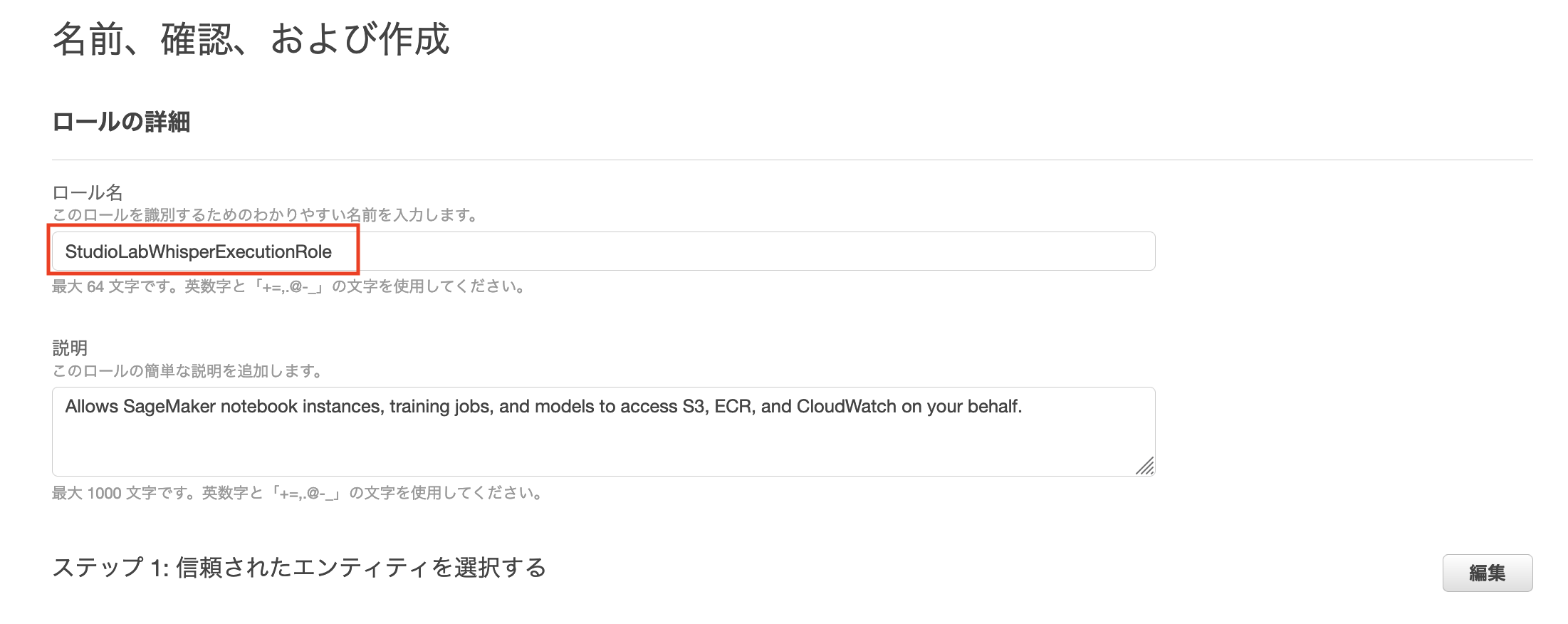Click inside the 説明 description textarea
This screenshot has height=624, width=1568.
(603, 432)
